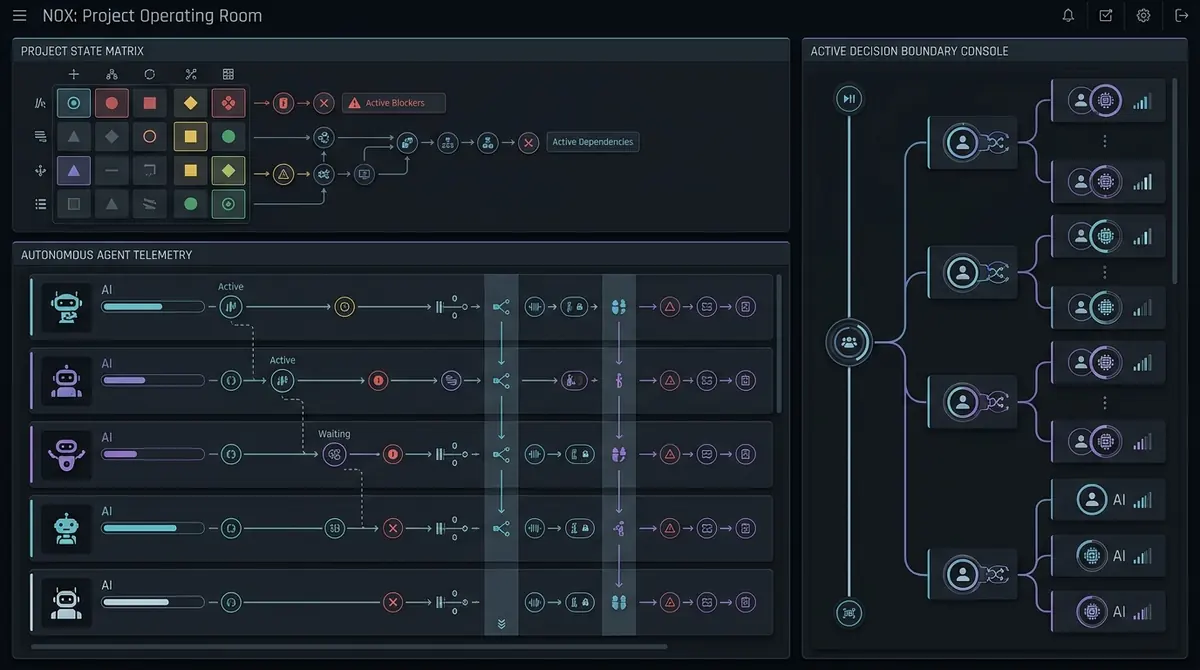Viewport: 1200px width, 670px height.
Task: Expand the double-chevron at telemetry column bottom
Action: [501, 624]
